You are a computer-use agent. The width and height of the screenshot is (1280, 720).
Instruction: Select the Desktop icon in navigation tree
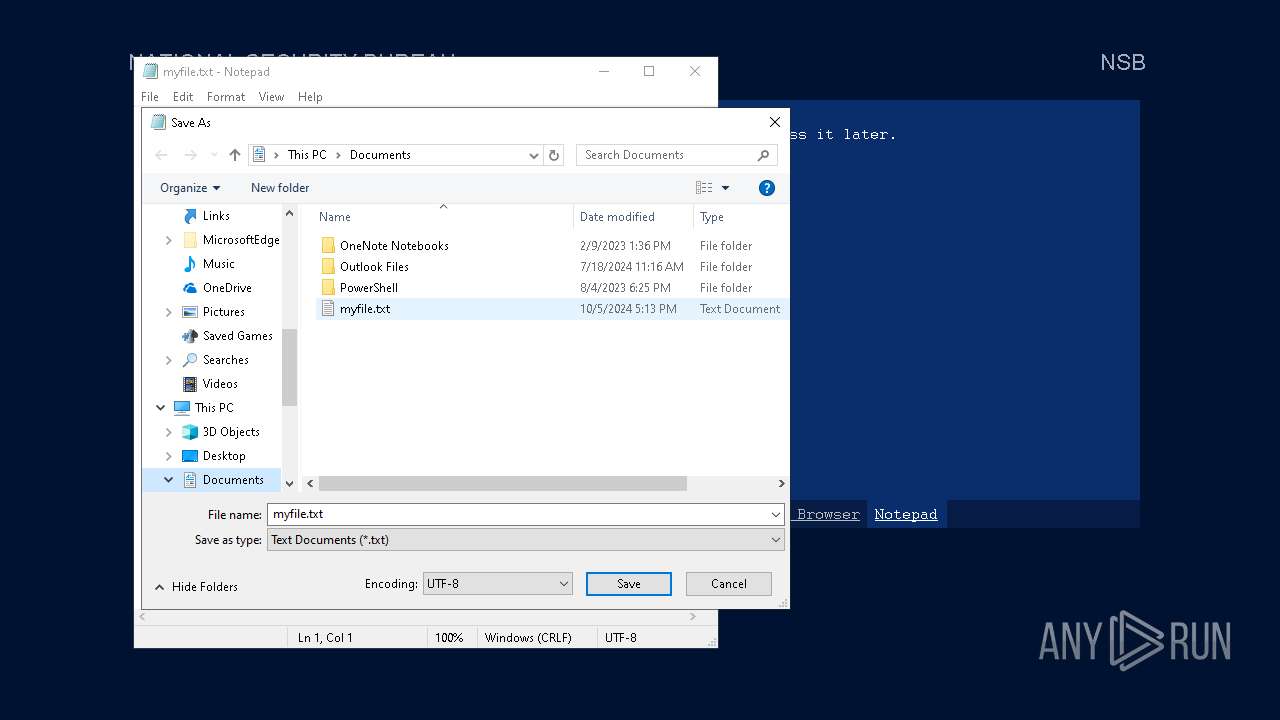pos(190,456)
